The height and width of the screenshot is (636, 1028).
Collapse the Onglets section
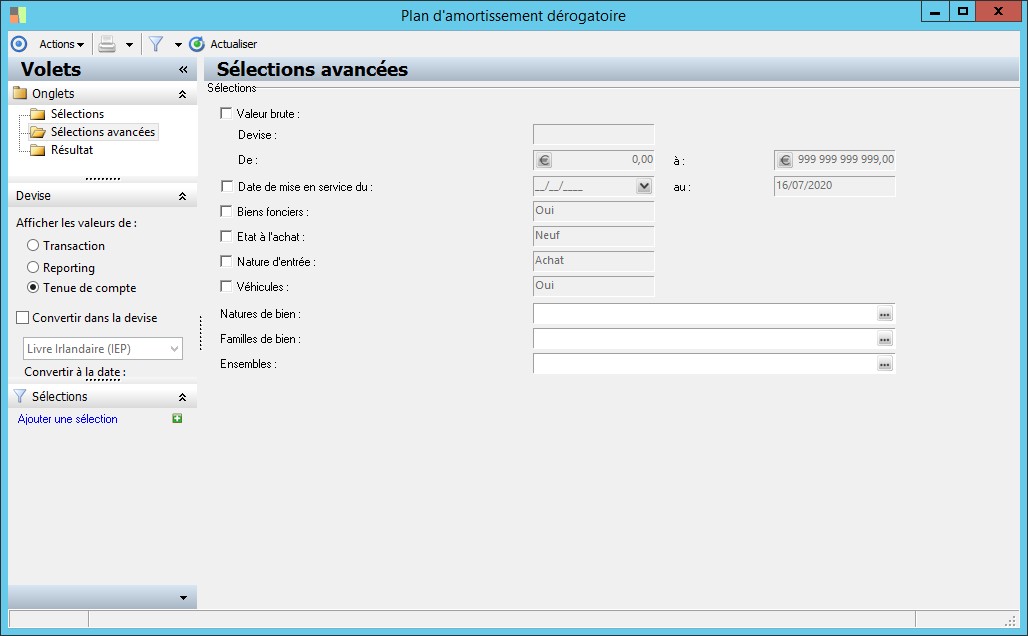coord(182,94)
